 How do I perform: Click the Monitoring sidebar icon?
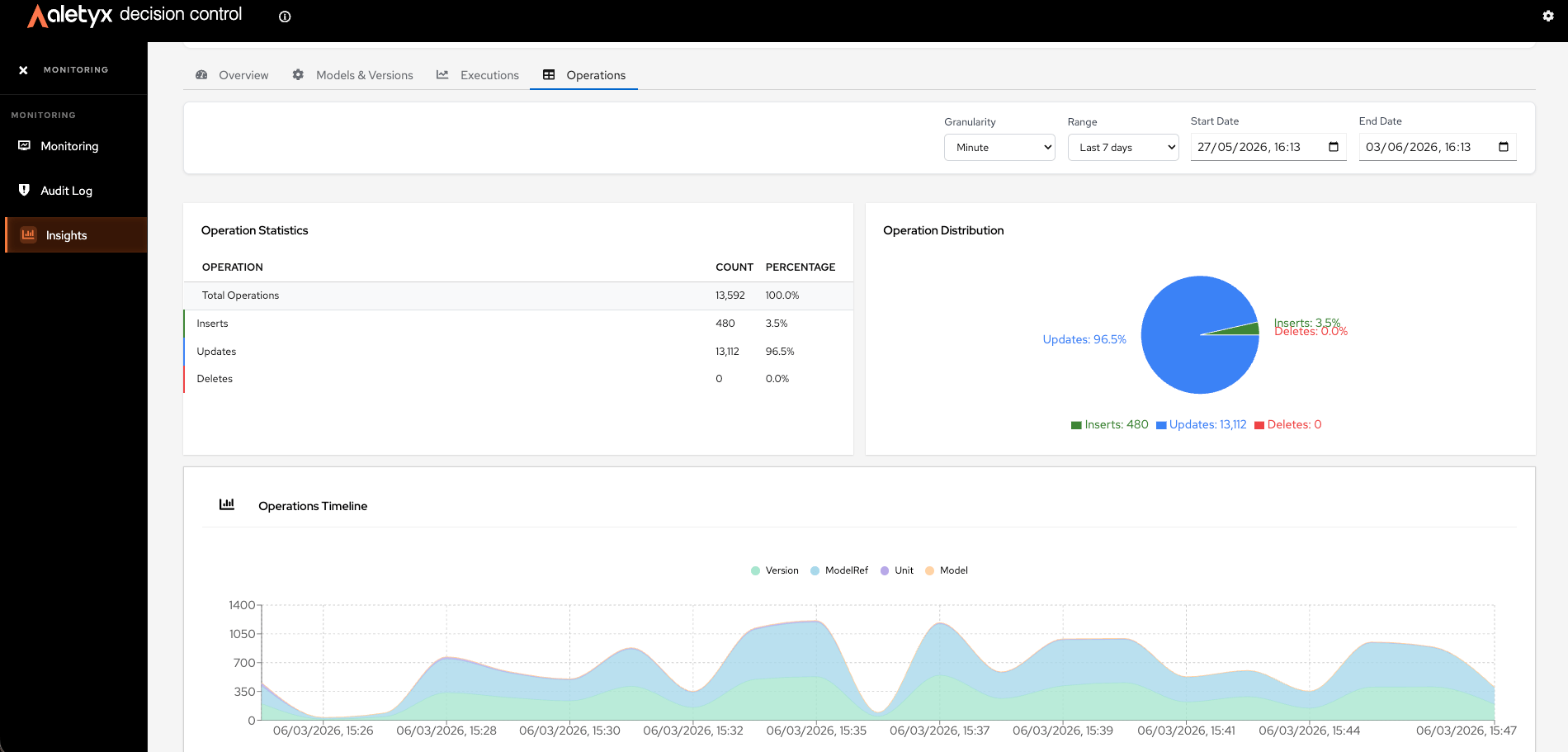[x=25, y=145]
